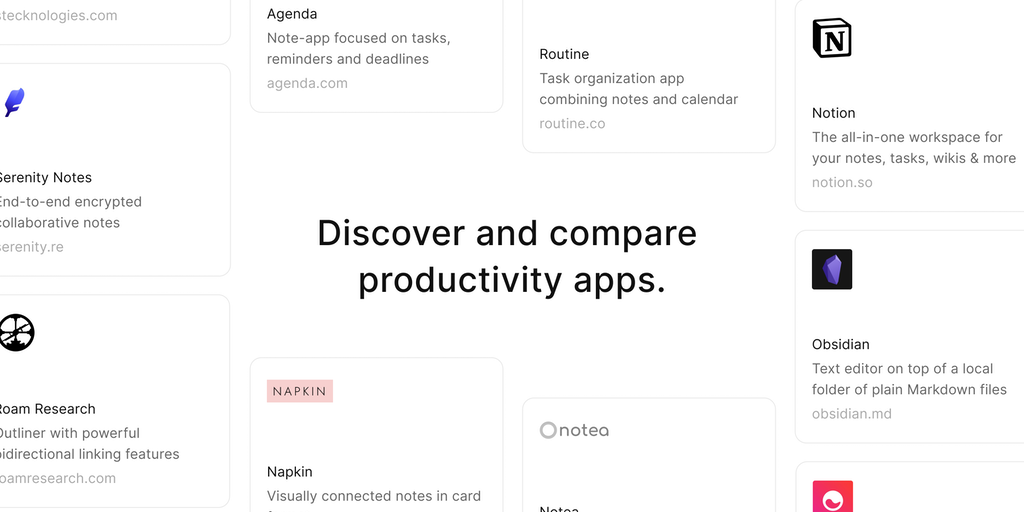1024x512 pixels.
Task: Visit the obsidian.md link
Action: click(x=851, y=414)
